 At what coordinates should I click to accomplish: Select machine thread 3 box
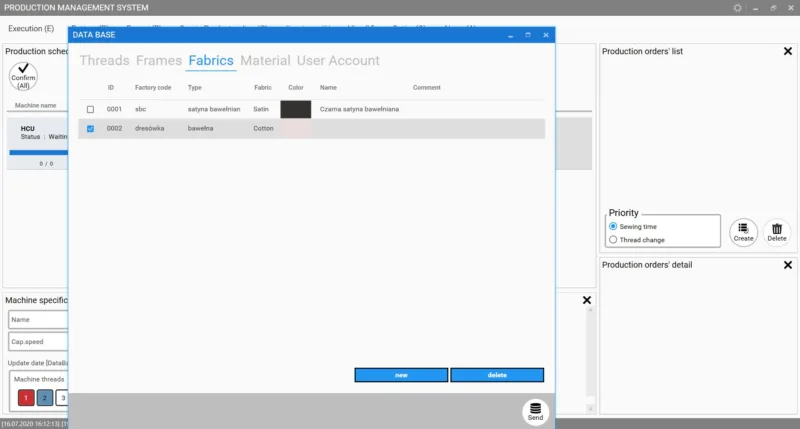tap(62, 397)
